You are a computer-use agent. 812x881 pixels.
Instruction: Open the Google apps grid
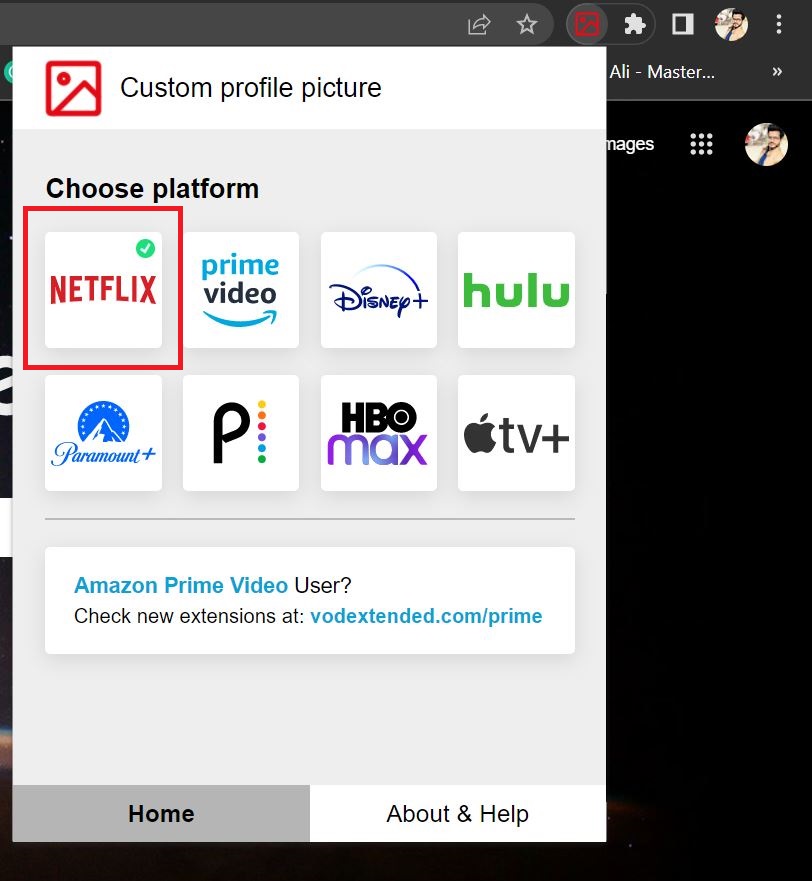click(701, 144)
